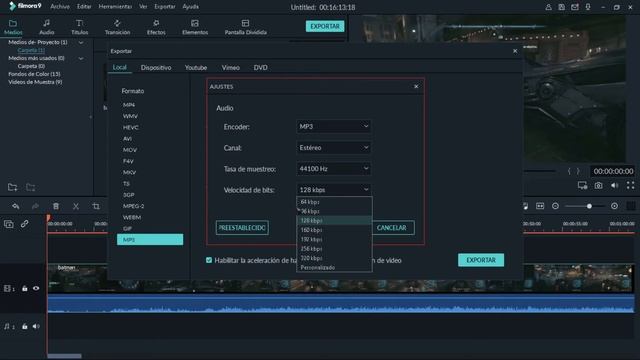
Task: Click the crop icon in timeline toolbar
Action: point(96,206)
